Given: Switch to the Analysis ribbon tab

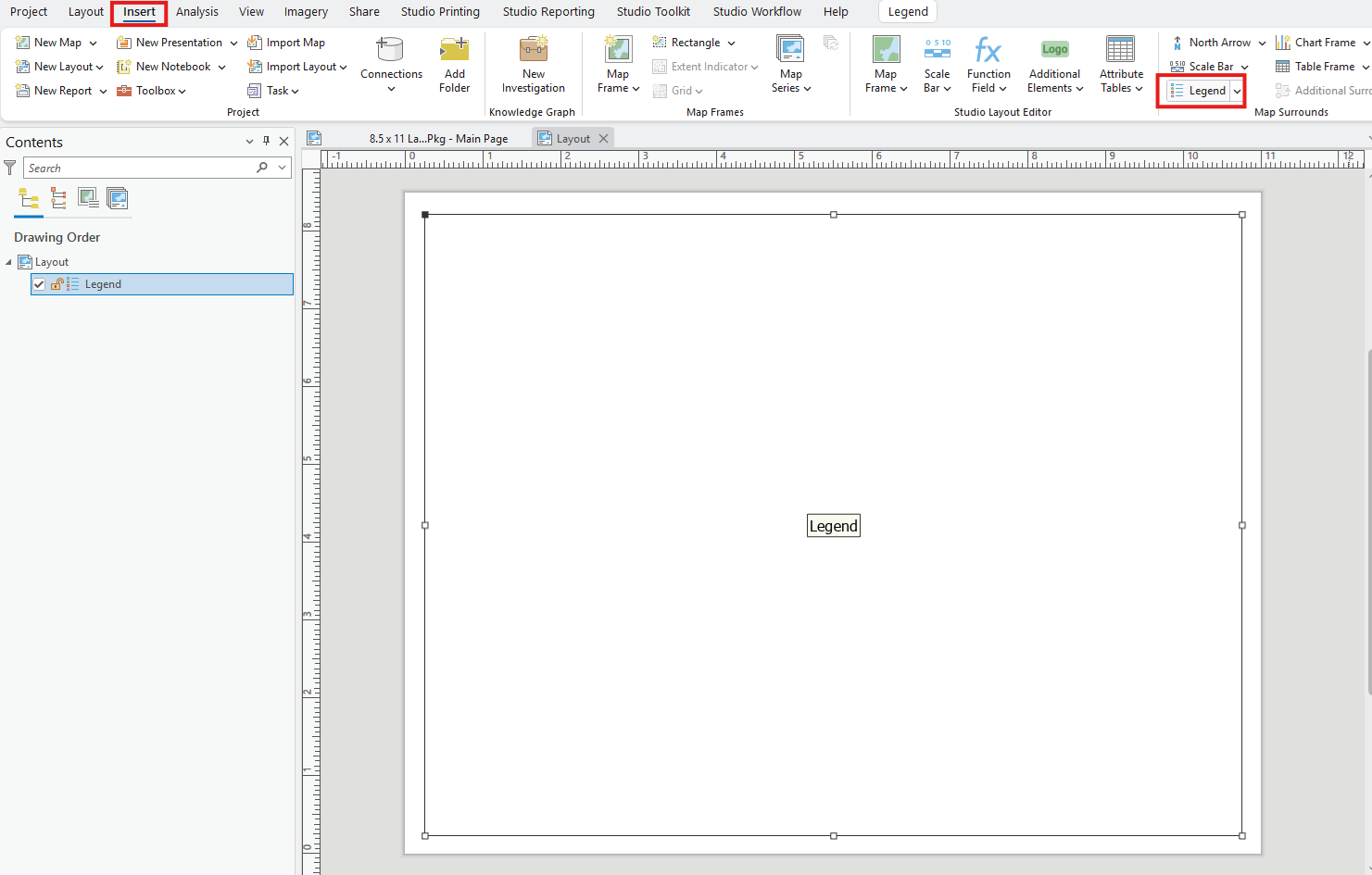Looking at the screenshot, I should 196,11.
